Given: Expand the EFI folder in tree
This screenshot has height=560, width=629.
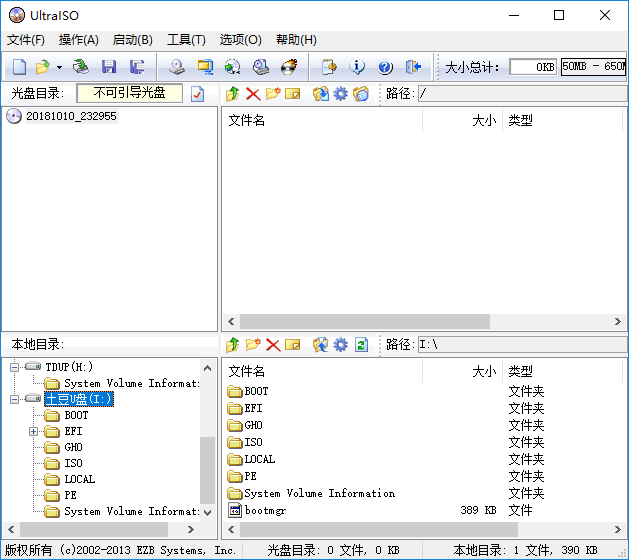Looking at the screenshot, I should tap(34, 431).
